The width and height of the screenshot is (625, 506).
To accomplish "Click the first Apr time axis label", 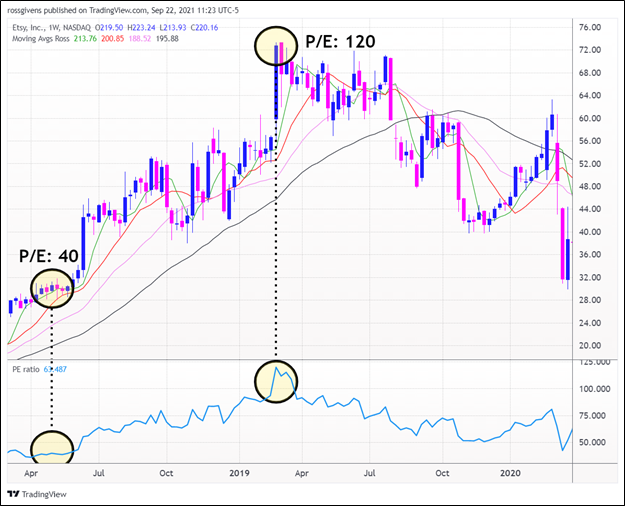I will coord(31,473).
